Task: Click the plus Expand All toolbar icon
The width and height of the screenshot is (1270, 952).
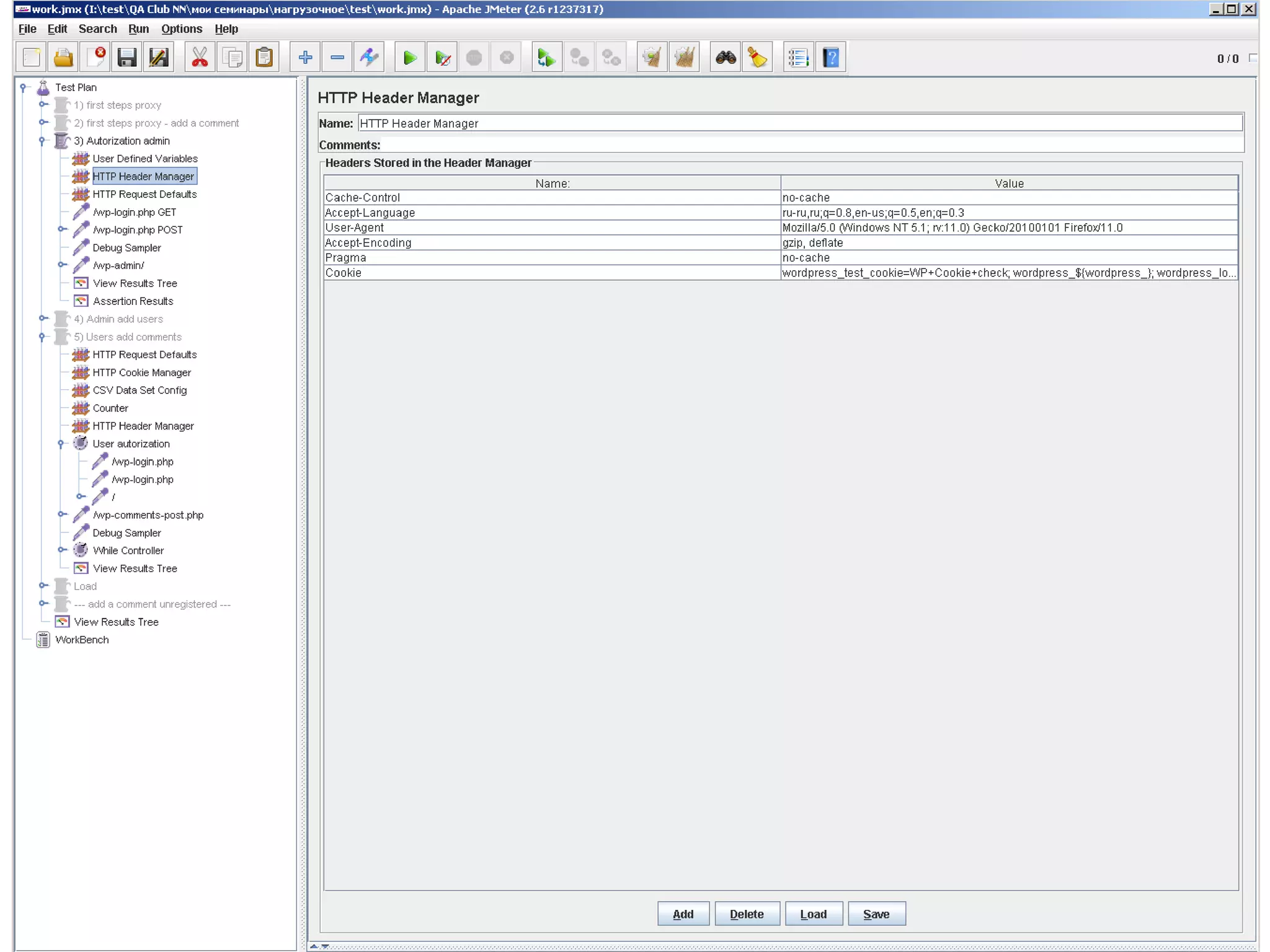Action: click(x=305, y=58)
